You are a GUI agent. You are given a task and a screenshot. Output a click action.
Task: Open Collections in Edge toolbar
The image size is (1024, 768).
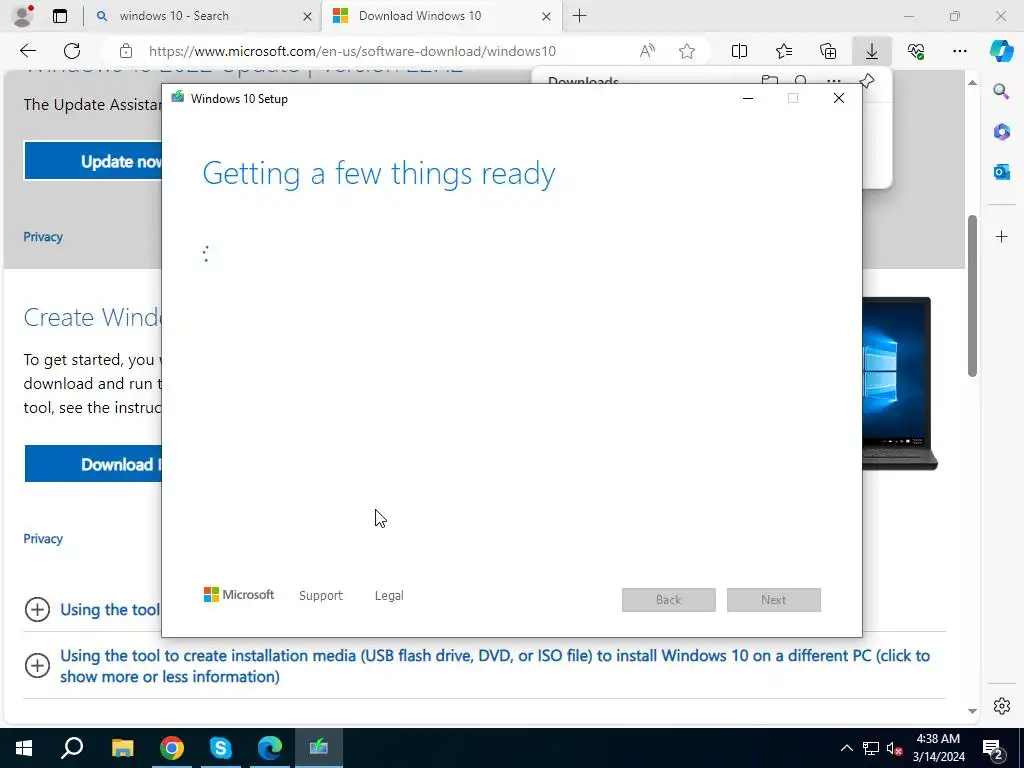[x=827, y=51]
